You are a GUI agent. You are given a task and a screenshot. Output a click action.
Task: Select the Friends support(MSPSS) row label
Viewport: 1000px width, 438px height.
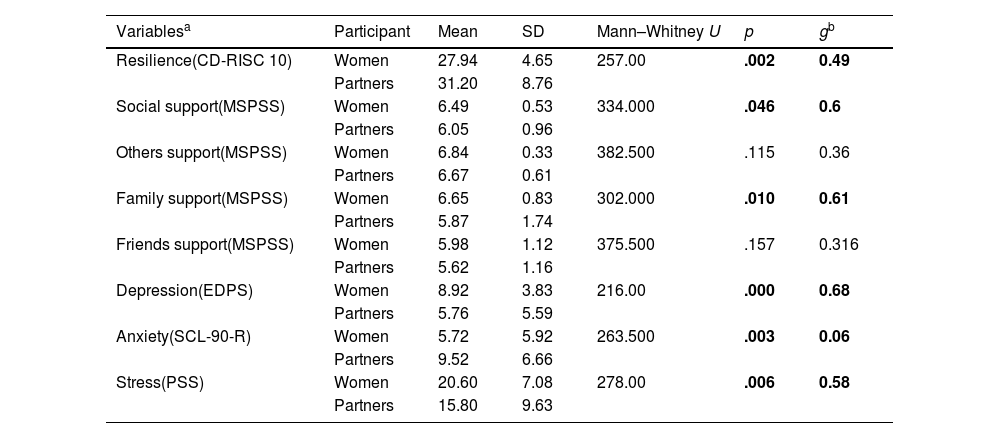tap(205, 244)
